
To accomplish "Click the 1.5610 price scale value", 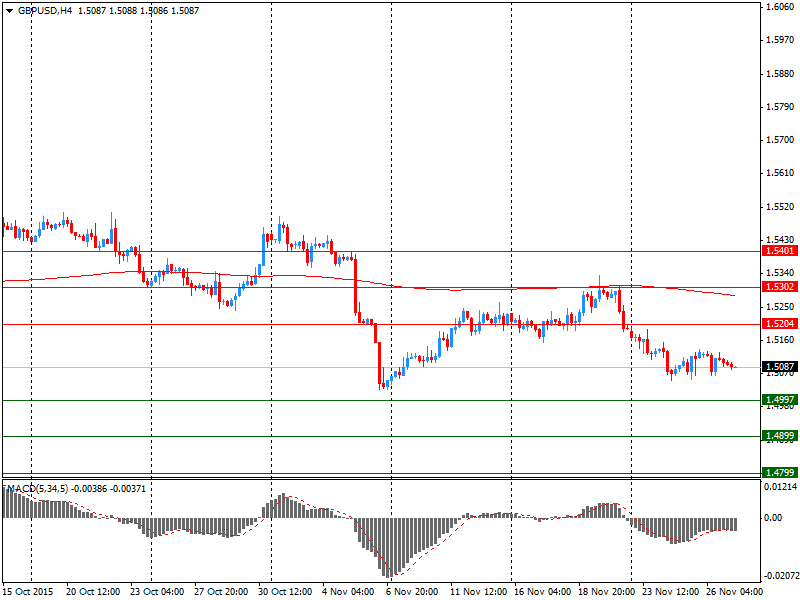I will point(780,173).
